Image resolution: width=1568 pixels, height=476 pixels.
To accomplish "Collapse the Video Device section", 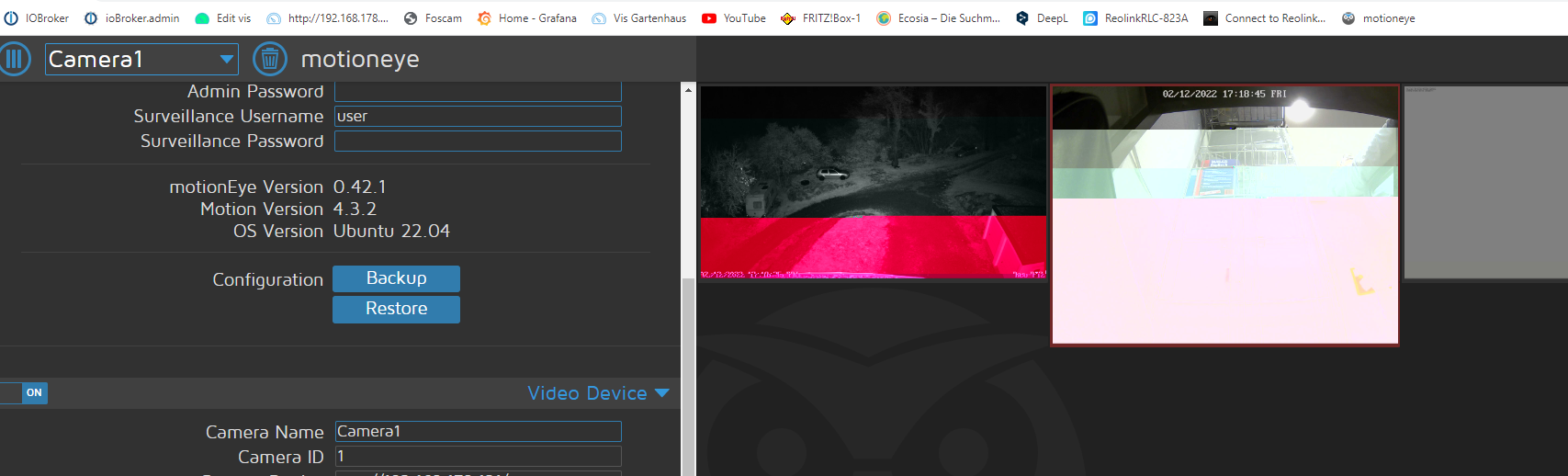I will click(x=598, y=393).
